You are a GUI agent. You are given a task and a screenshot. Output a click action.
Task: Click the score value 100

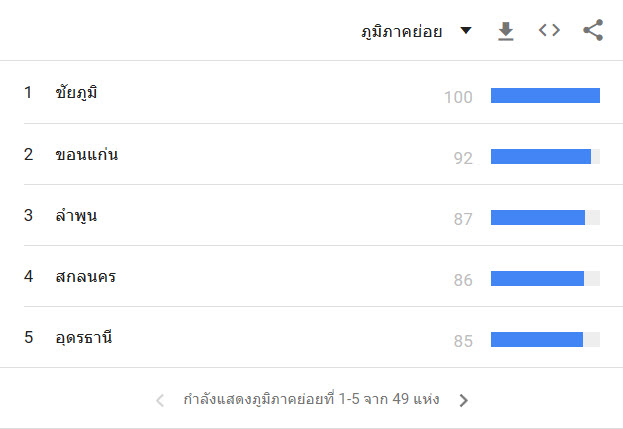458,97
